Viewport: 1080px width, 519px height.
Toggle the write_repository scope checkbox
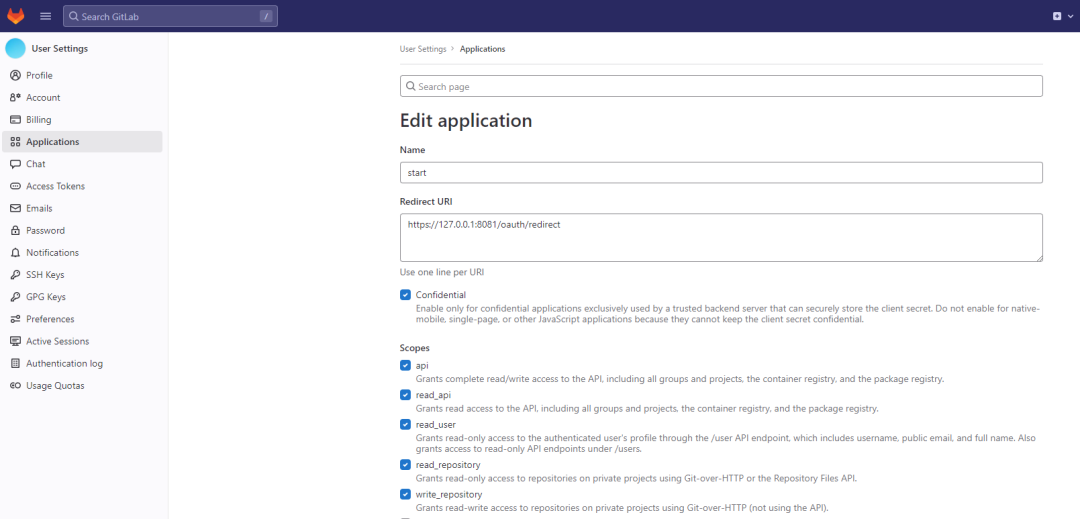pyautogui.click(x=405, y=494)
